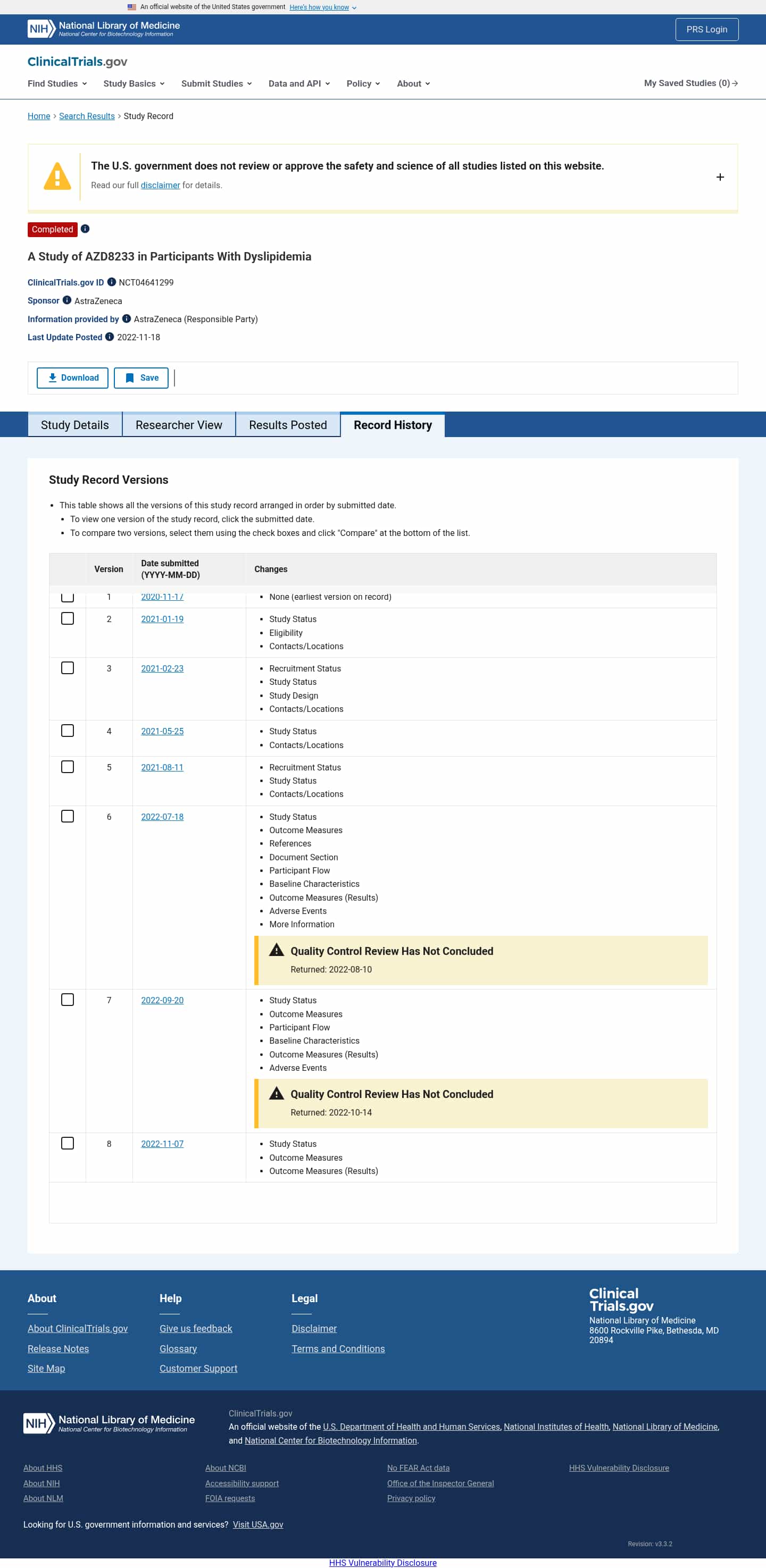Click info icon next to Sponsor label
Viewport: 766px width, 1568px height.
[67, 300]
